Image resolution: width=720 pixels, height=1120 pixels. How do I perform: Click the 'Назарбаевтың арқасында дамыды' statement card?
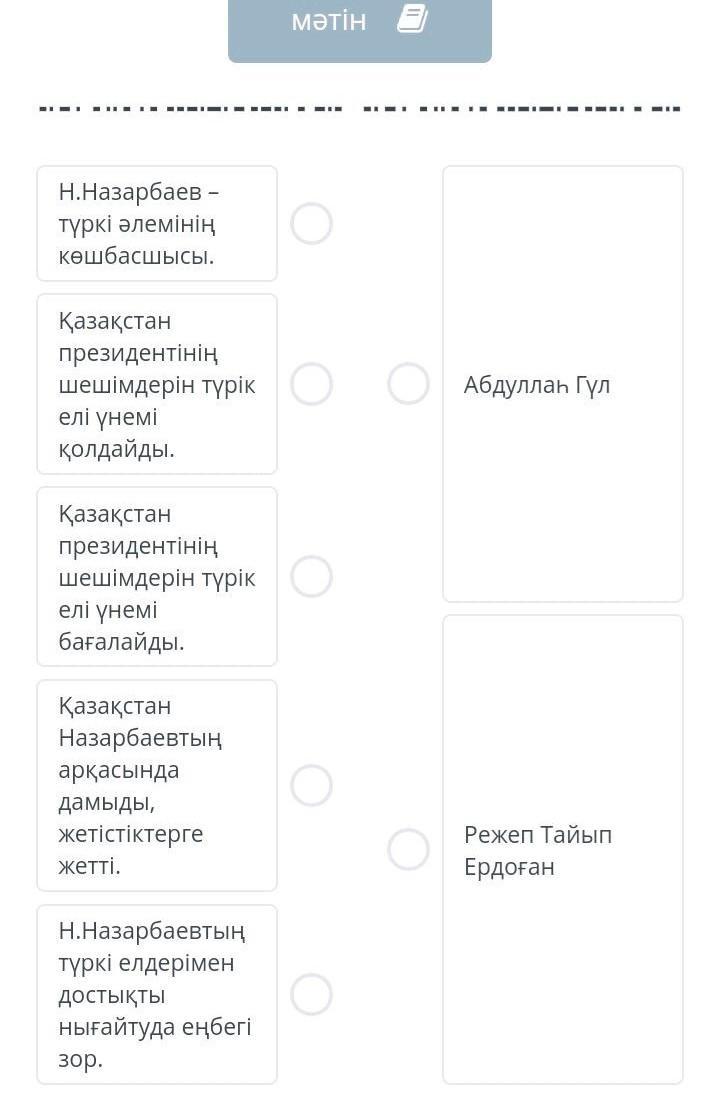click(157, 786)
